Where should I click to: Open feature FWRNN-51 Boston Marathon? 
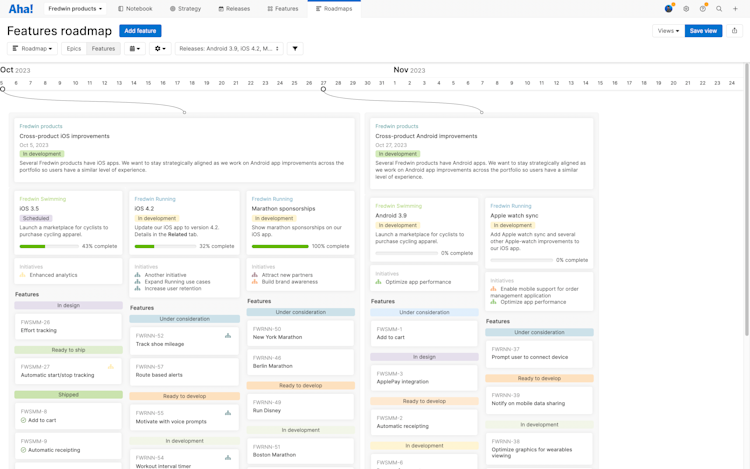(300, 451)
